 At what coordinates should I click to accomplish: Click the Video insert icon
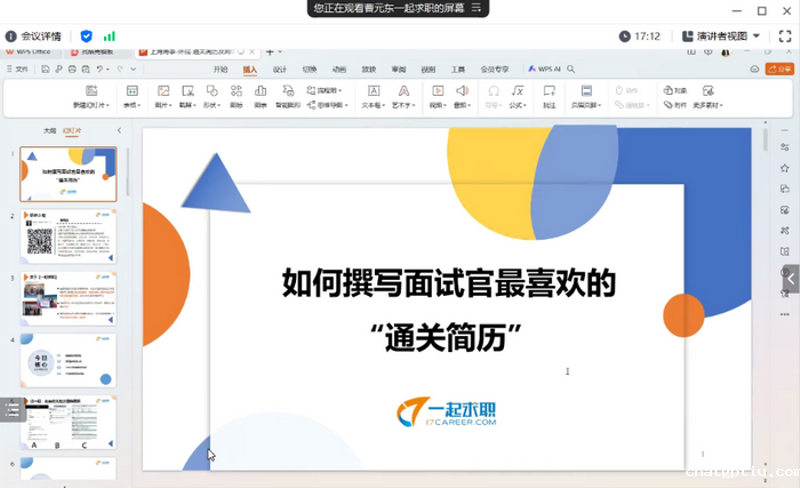(437, 91)
